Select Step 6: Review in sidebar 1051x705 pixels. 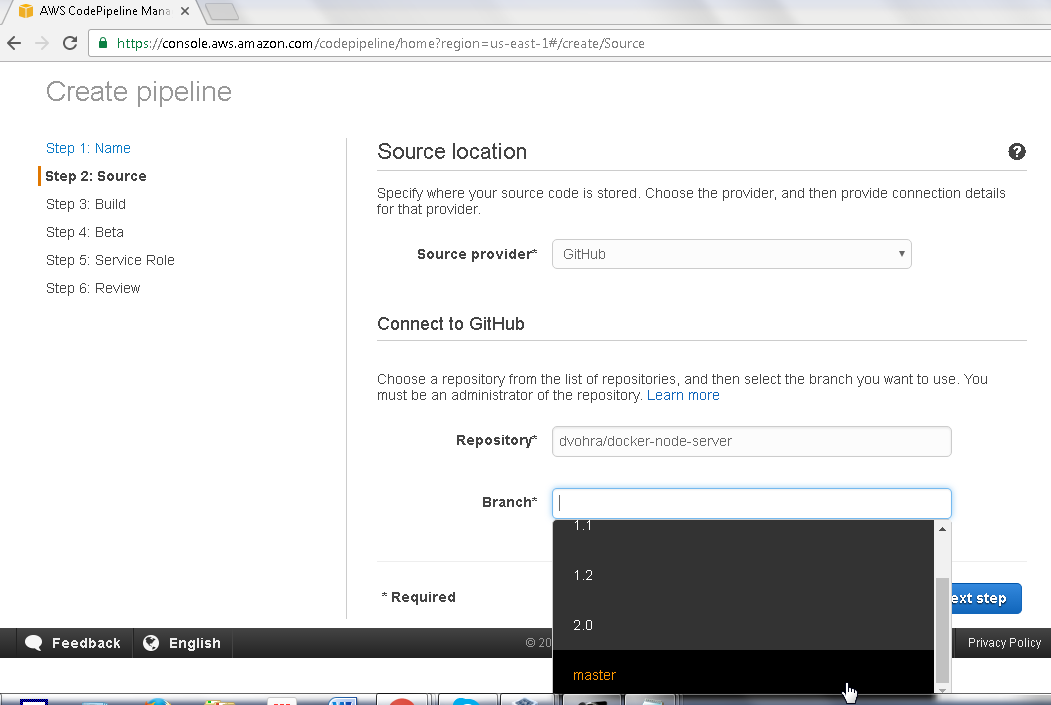93,288
